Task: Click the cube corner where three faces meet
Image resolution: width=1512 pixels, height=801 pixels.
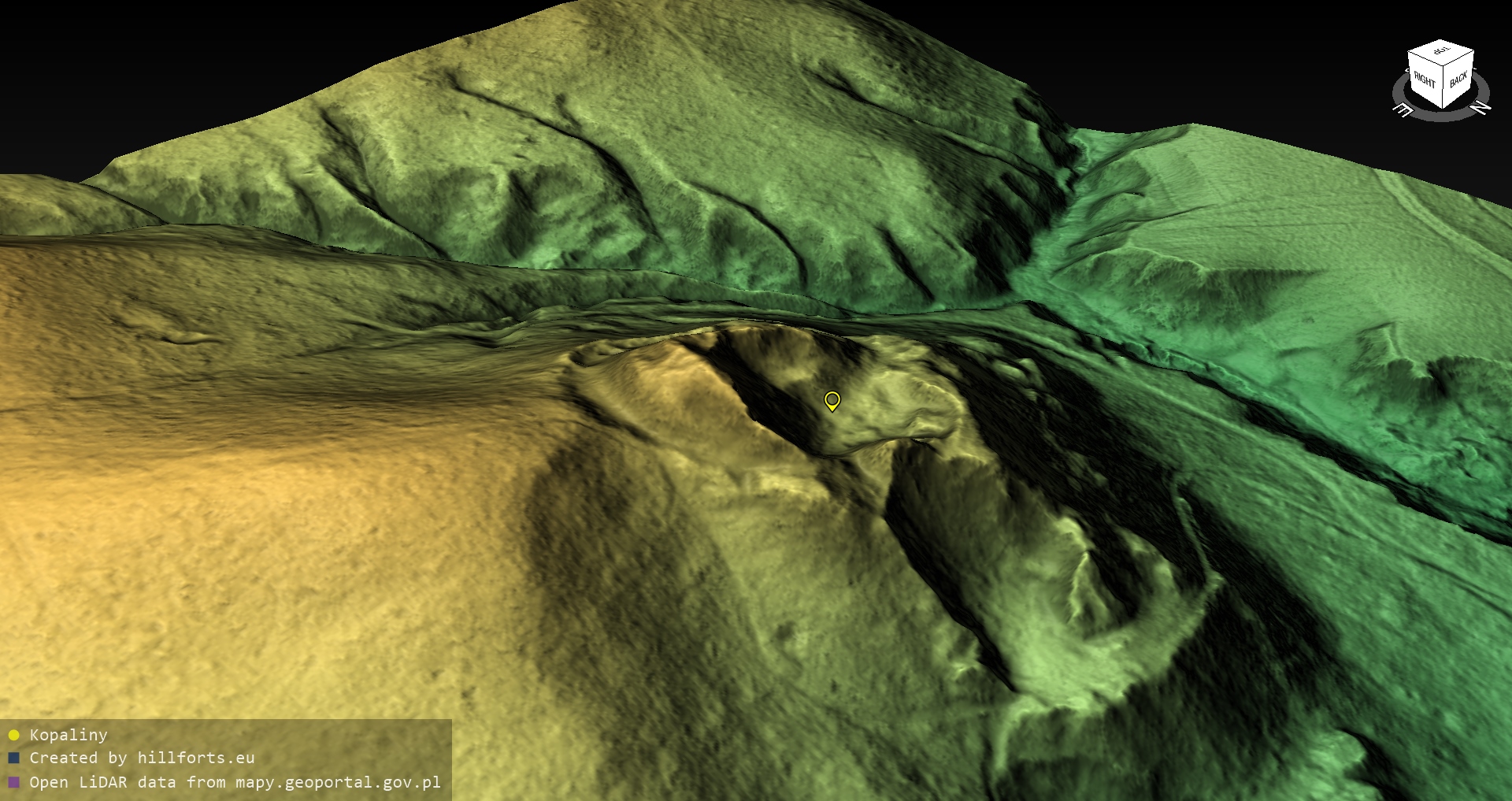Action: pyautogui.click(x=1443, y=65)
